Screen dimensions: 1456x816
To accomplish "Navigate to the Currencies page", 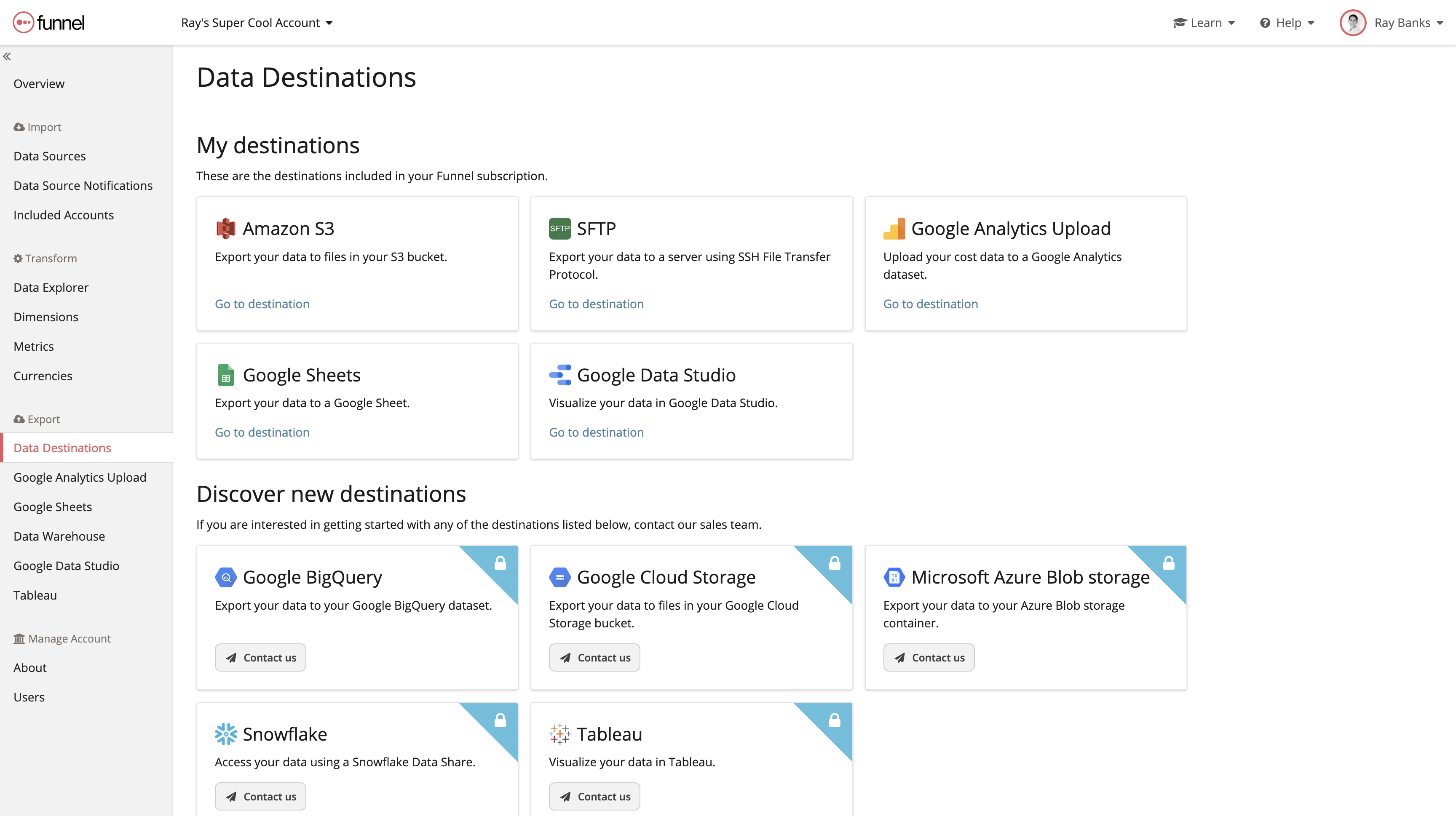I will point(43,376).
